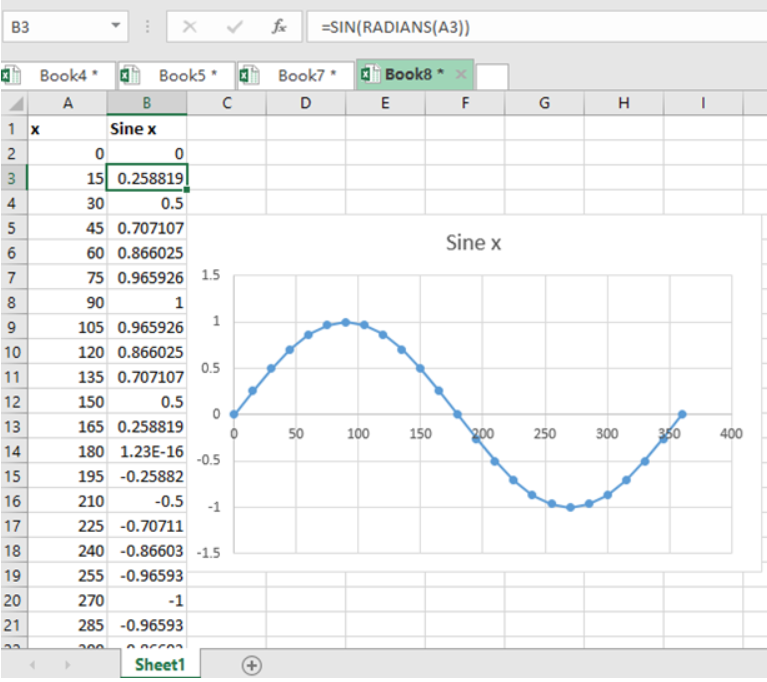Select the row 8 header

point(13,302)
